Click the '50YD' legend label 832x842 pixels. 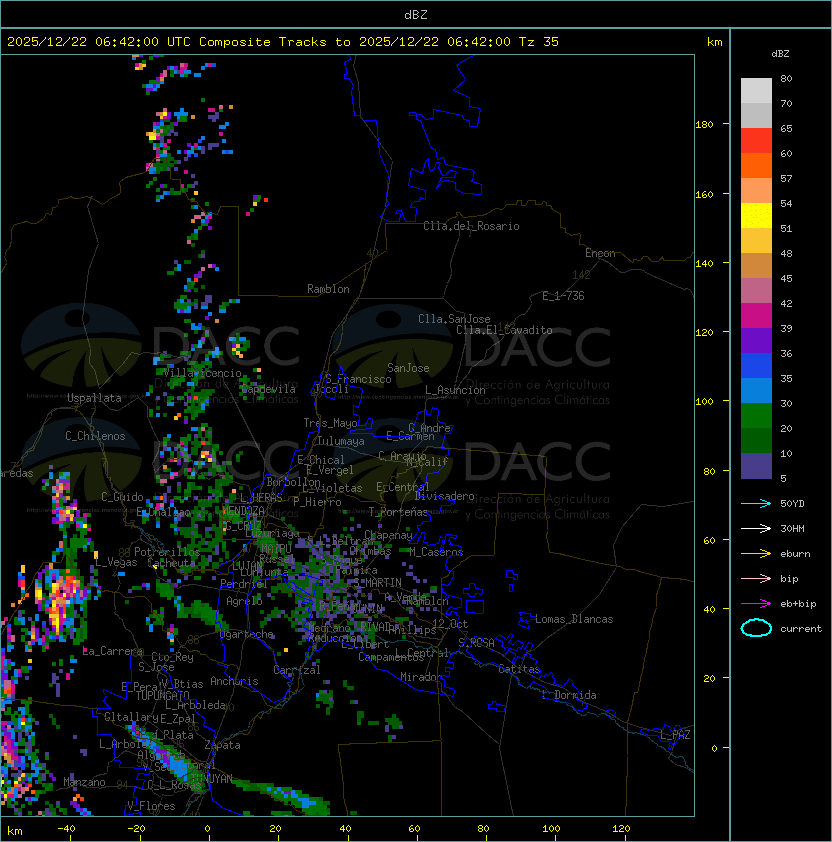[x=792, y=504]
